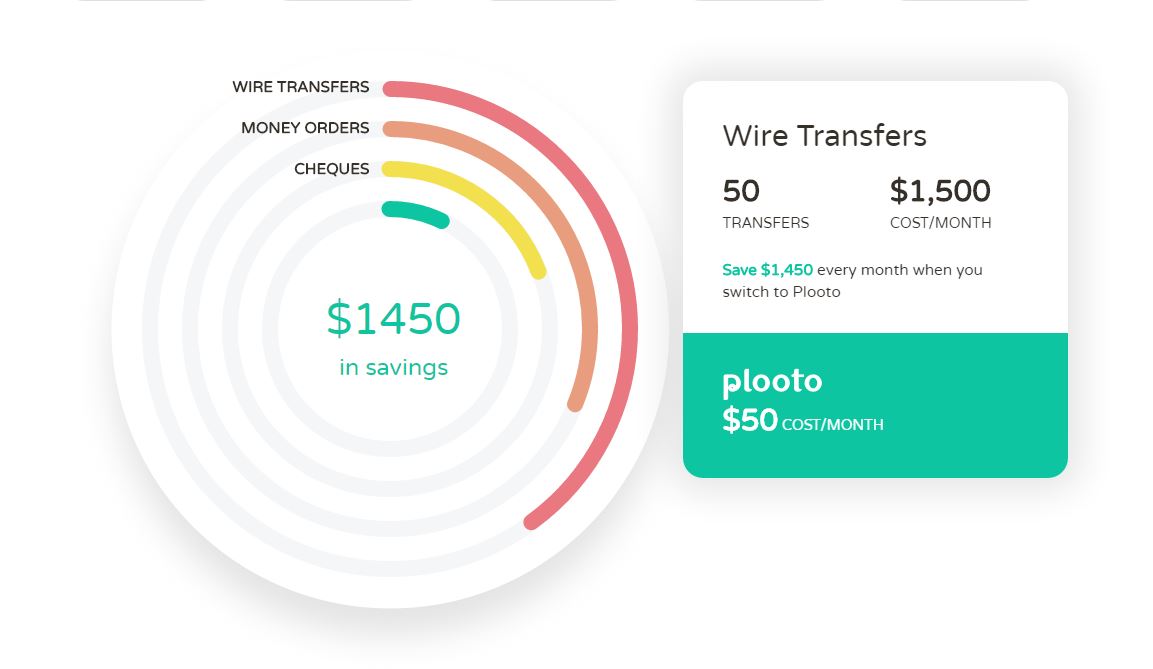Click the short green Plooto arc
The width and height of the screenshot is (1153, 669).
415,212
